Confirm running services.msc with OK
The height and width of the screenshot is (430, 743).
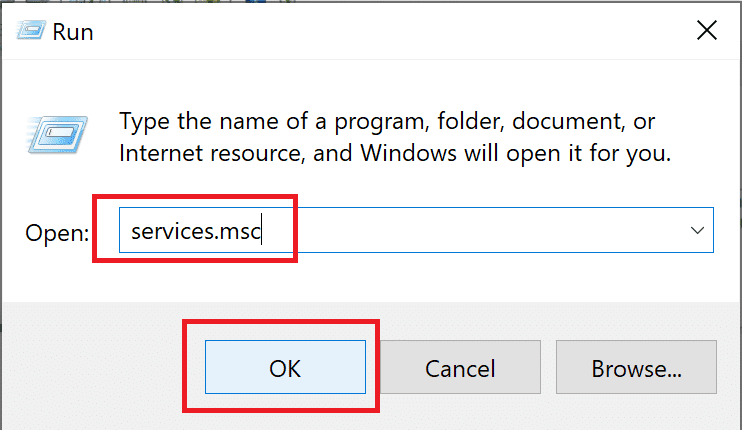(285, 368)
